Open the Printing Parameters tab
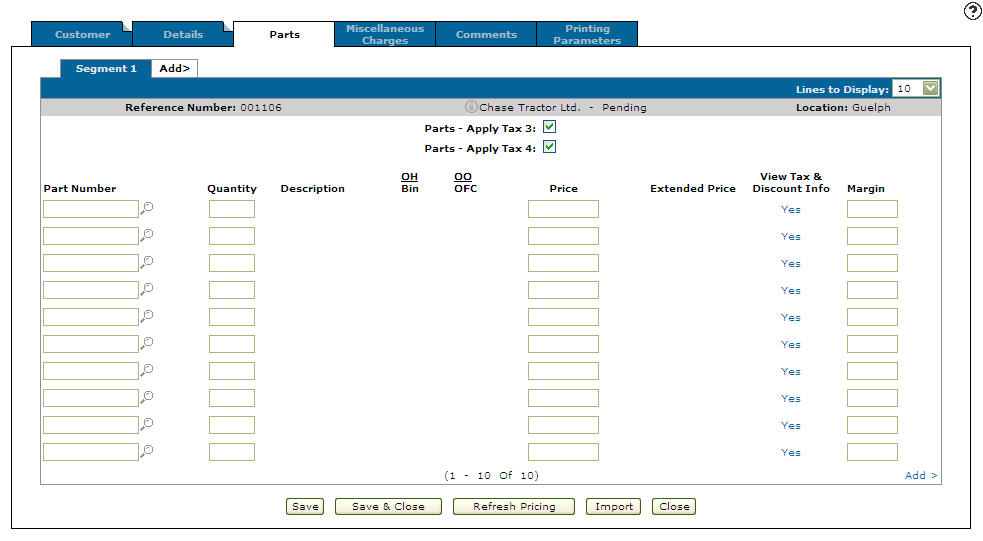Image resolution: width=983 pixels, height=541 pixels. click(x=587, y=35)
